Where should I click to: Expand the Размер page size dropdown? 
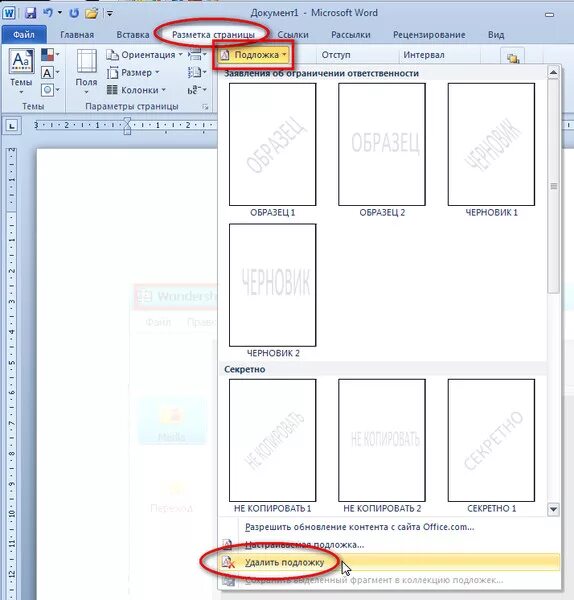click(x=133, y=72)
